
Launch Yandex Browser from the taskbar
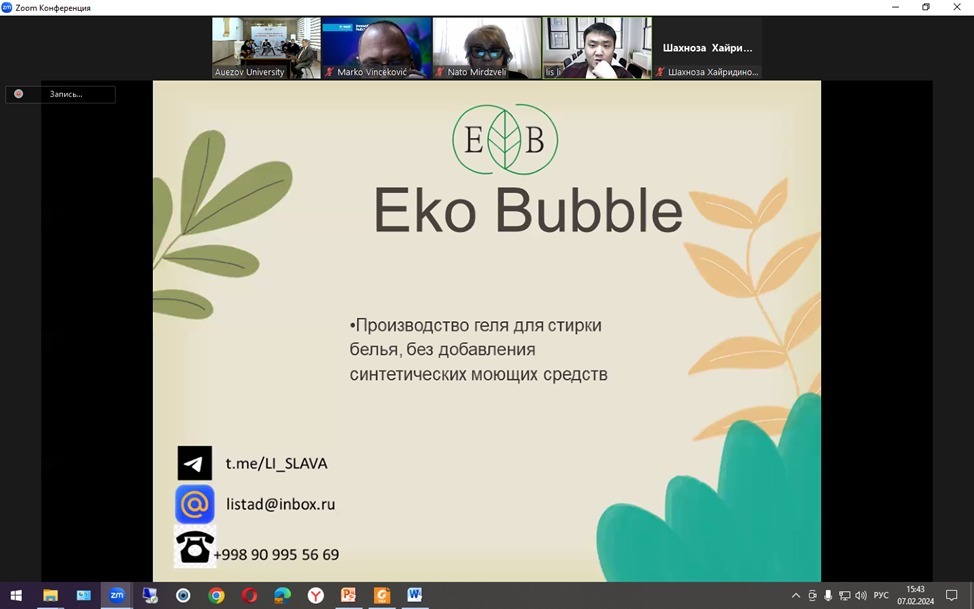coord(316,595)
